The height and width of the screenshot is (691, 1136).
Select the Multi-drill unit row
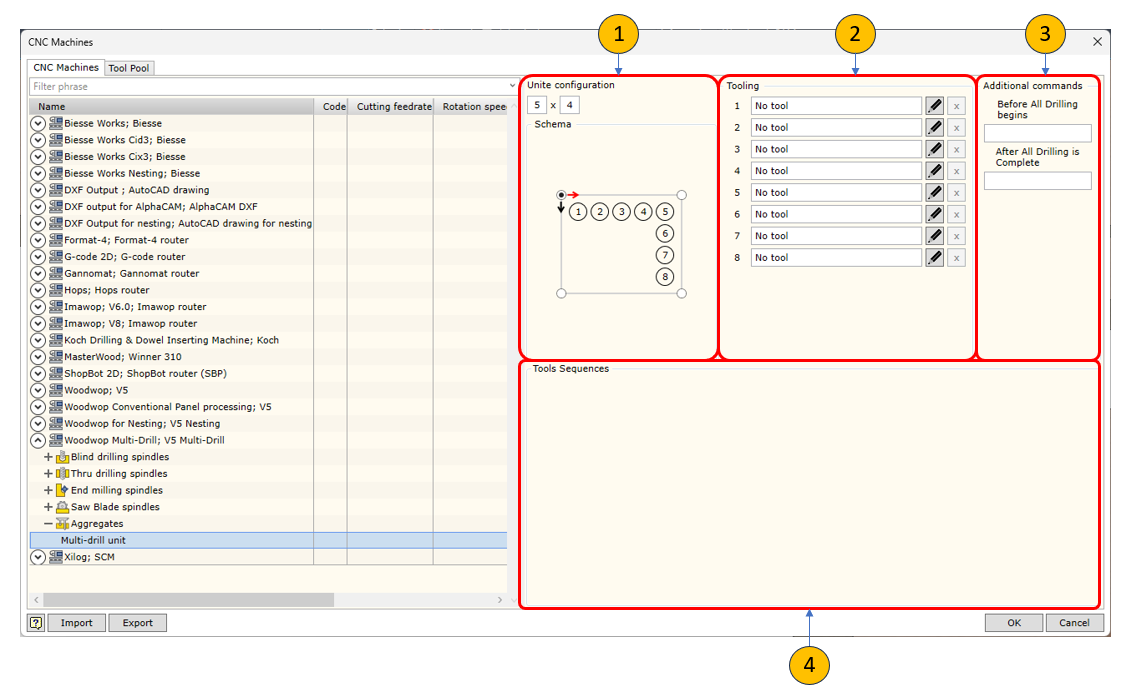click(268, 540)
